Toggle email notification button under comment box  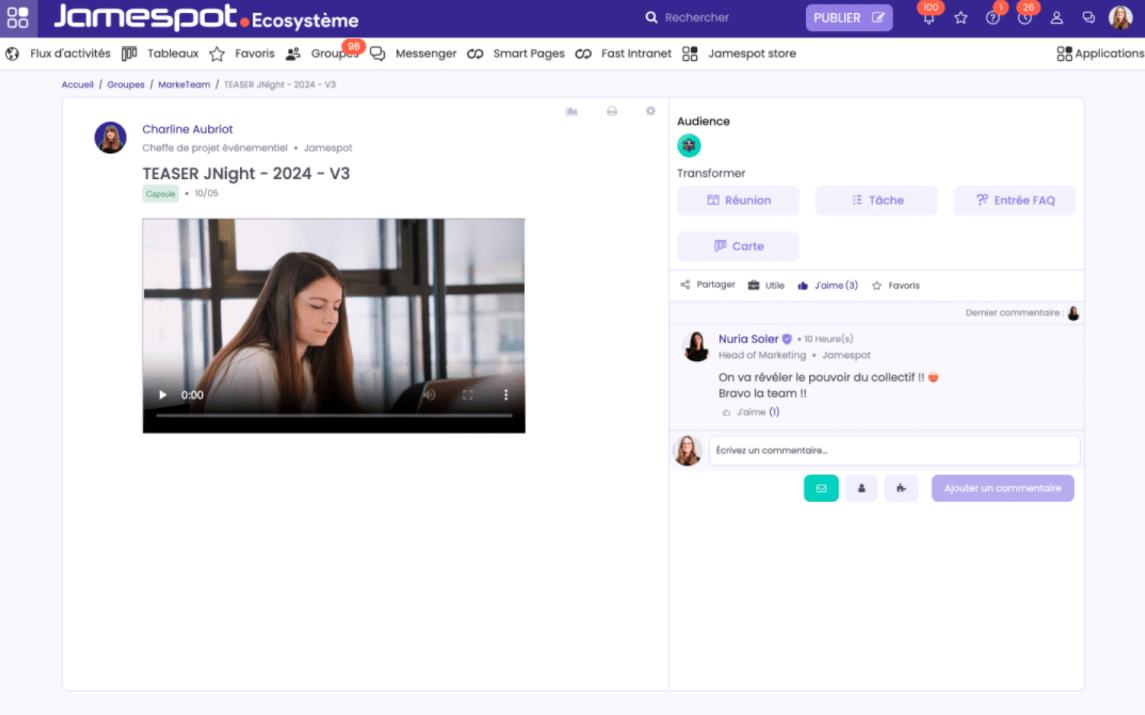(x=821, y=488)
